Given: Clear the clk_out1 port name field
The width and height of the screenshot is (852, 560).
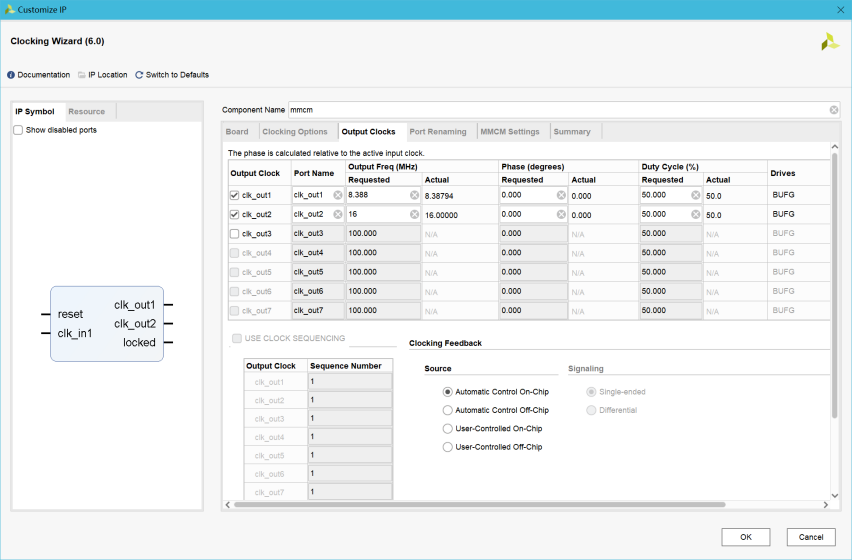Looking at the screenshot, I should pyautogui.click(x=337, y=195).
